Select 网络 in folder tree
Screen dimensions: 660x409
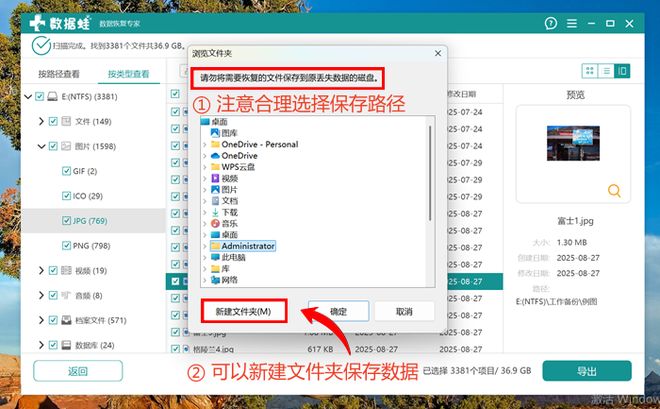tap(224, 280)
